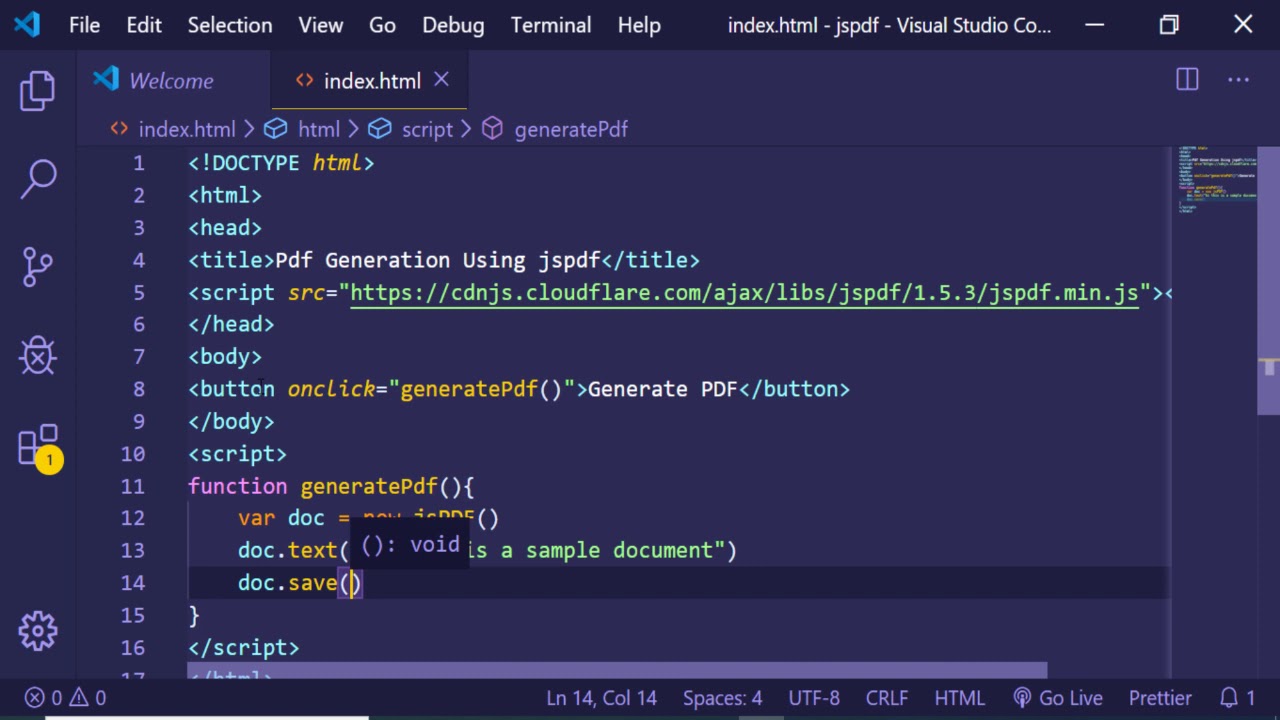1280x720 pixels.
Task: Select the UTF-8 encoding option
Action: [x=814, y=698]
